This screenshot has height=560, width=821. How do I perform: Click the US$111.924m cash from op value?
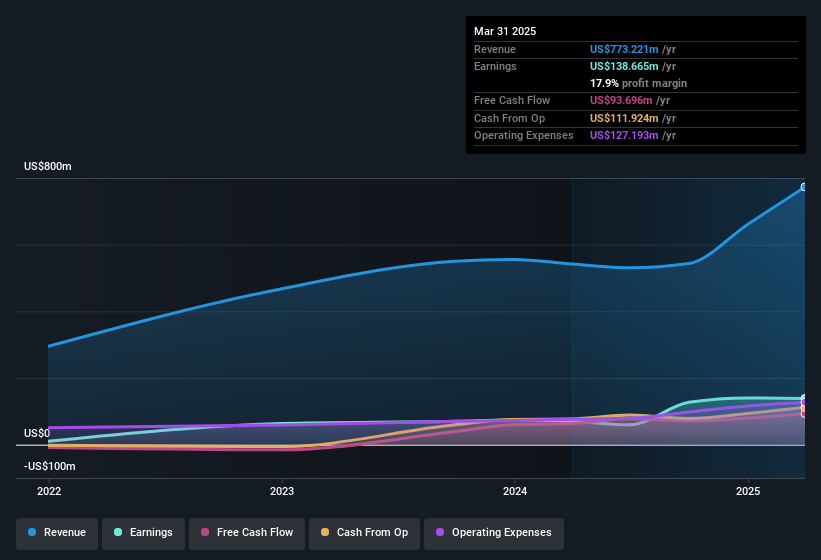624,118
